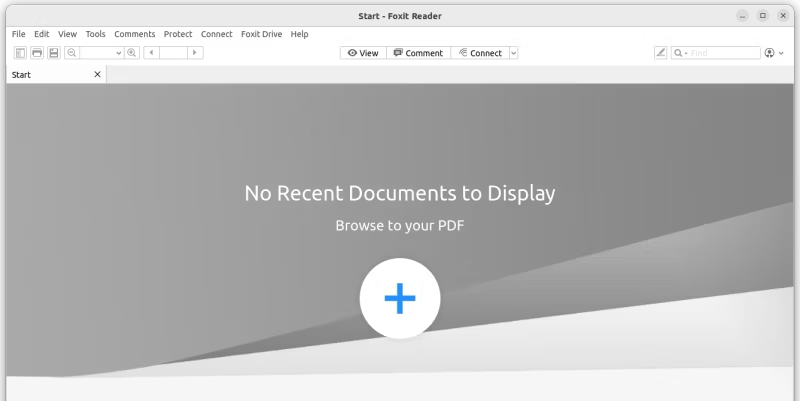Open the Connect menu in menu bar

coord(216,34)
